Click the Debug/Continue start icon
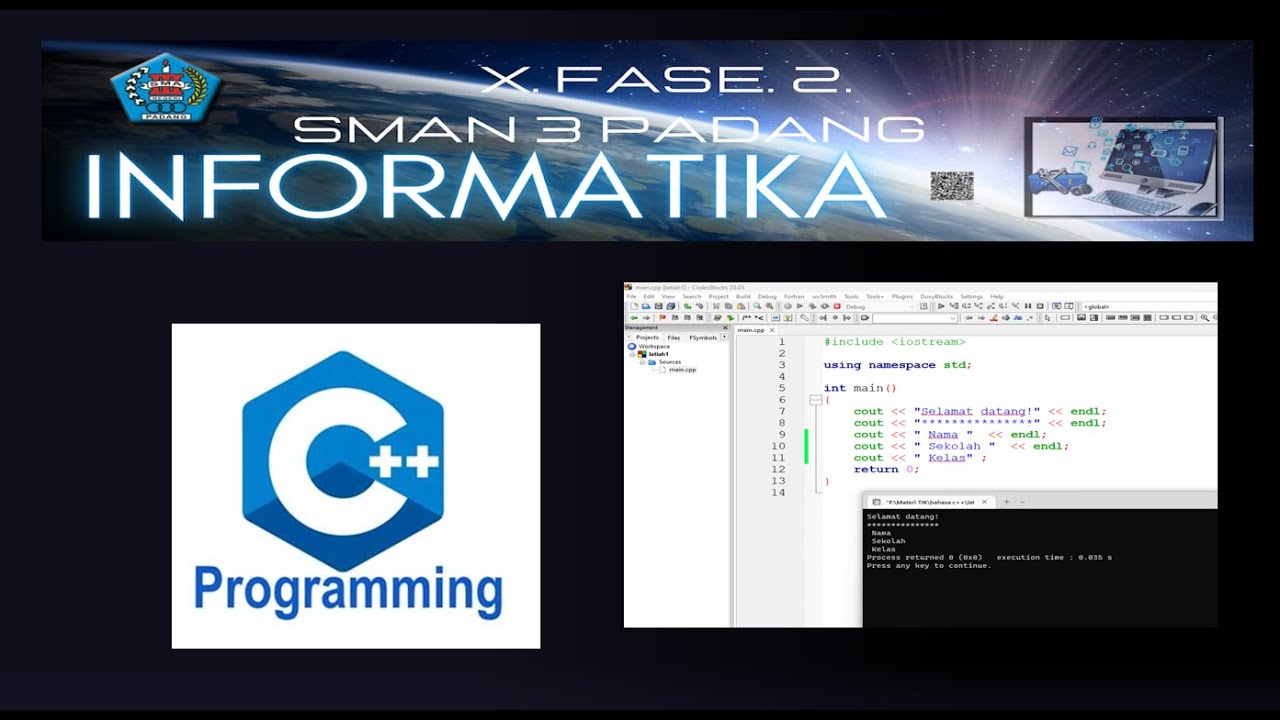 (x=941, y=306)
